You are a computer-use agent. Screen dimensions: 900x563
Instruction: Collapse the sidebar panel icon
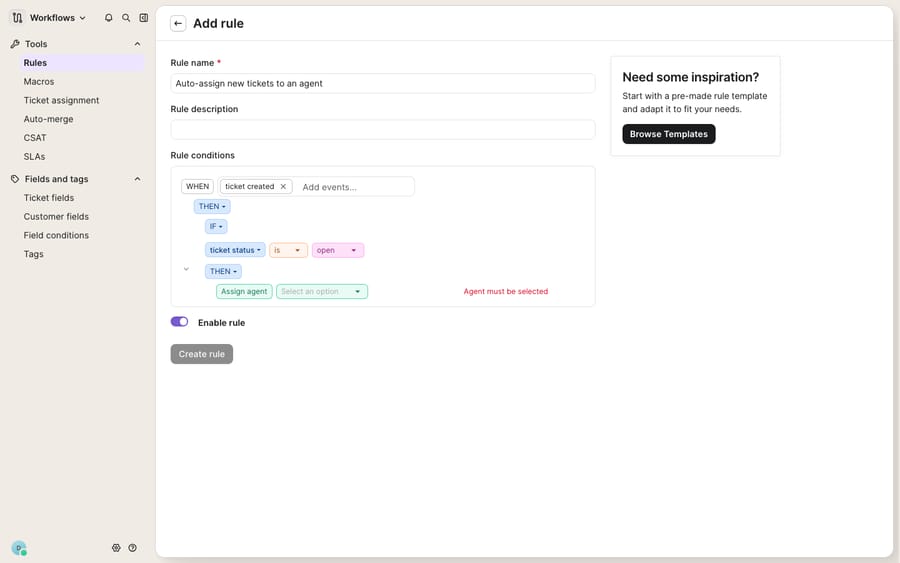(x=143, y=18)
